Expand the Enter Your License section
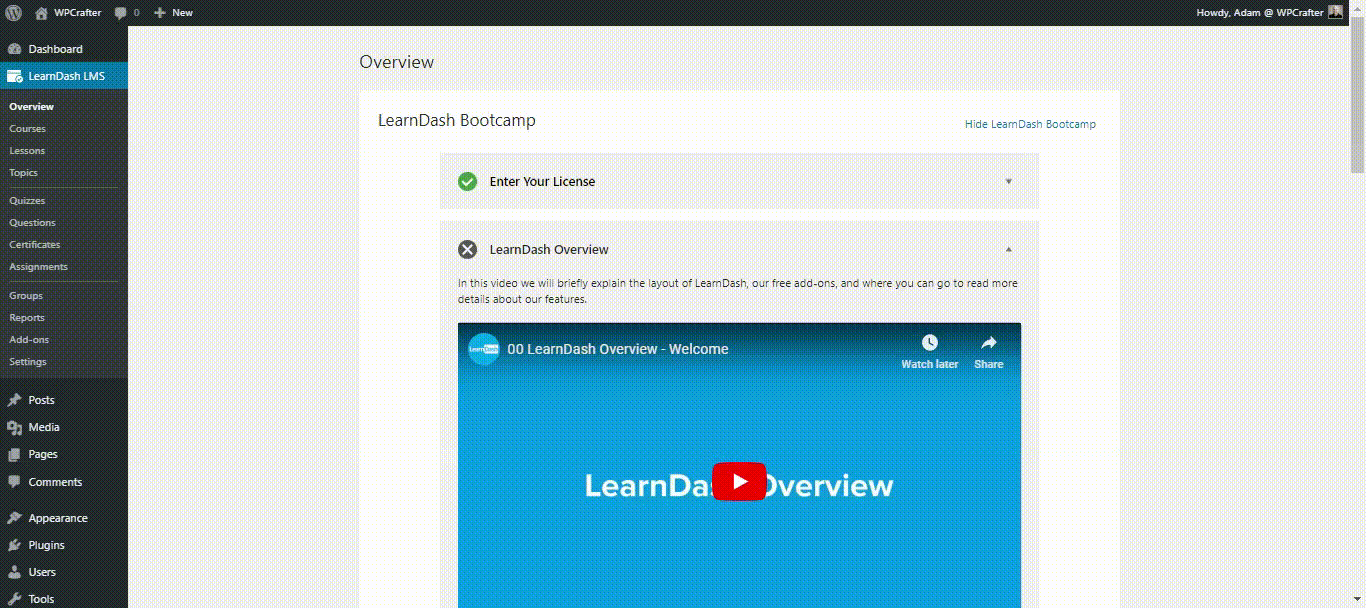1366x608 pixels. tap(1008, 181)
